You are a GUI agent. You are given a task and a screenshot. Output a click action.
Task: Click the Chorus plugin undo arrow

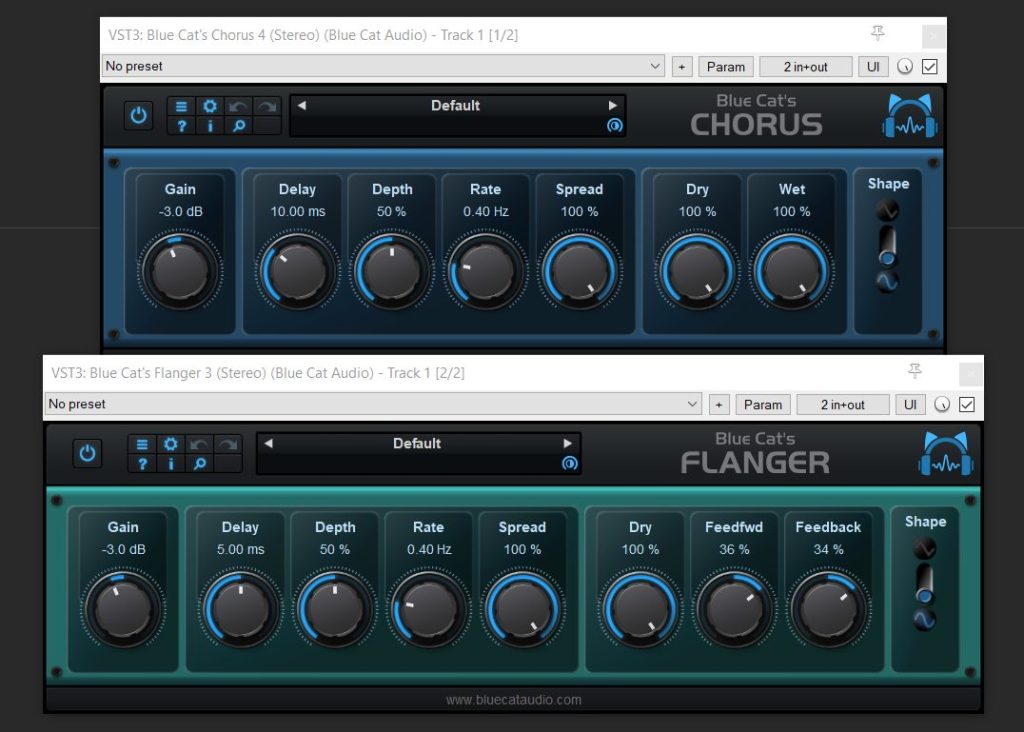click(238, 106)
